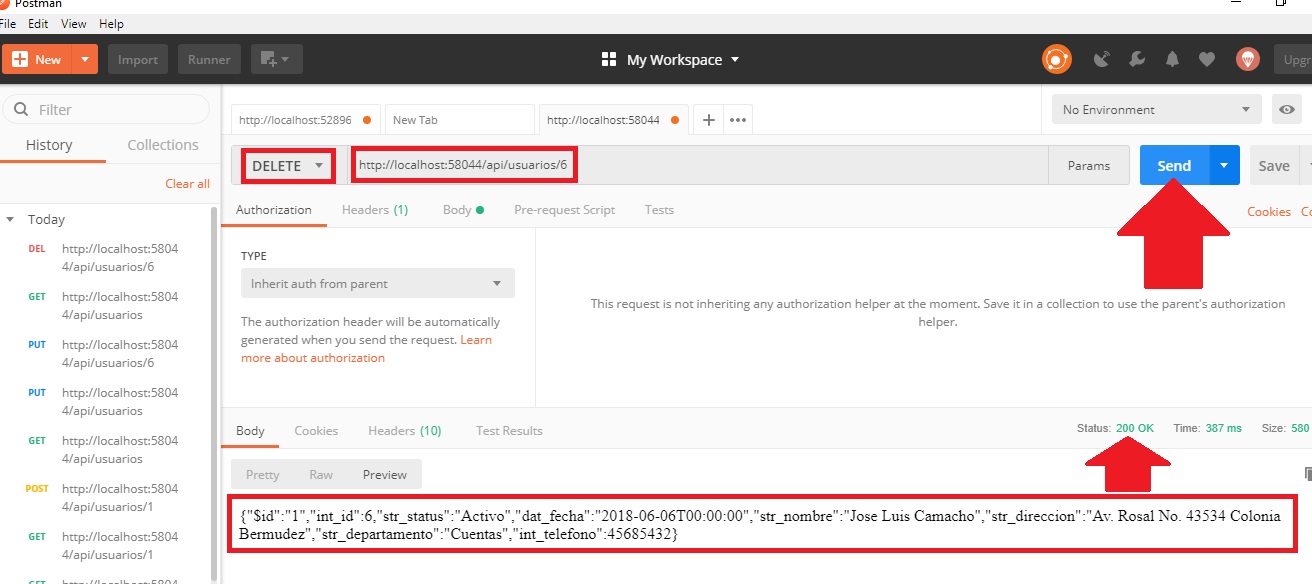Enable Preview mode for the response
Image resolution: width=1312 pixels, height=584 pixels.
pos(384,474)
